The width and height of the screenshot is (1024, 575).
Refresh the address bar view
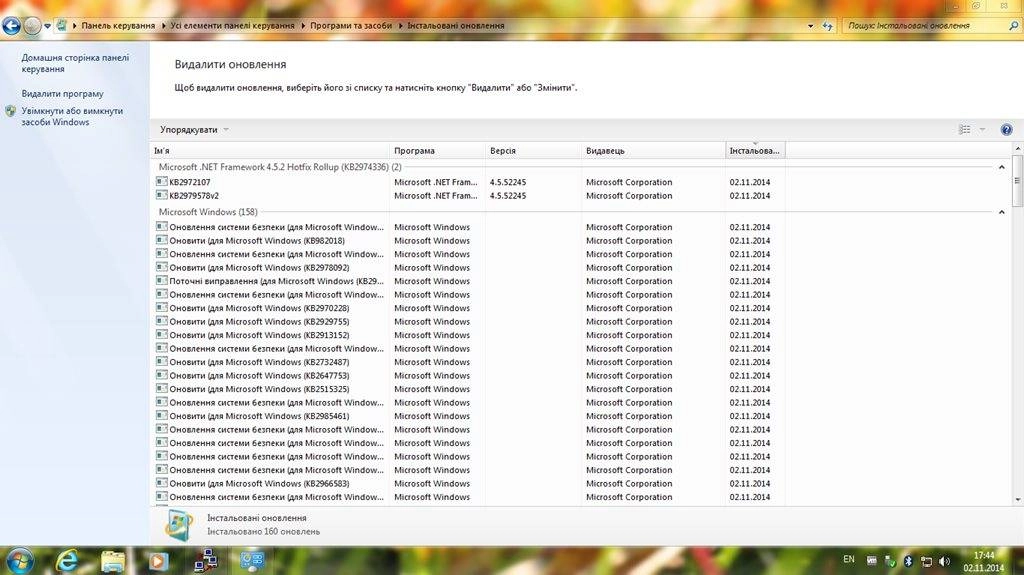pos(827,26)
